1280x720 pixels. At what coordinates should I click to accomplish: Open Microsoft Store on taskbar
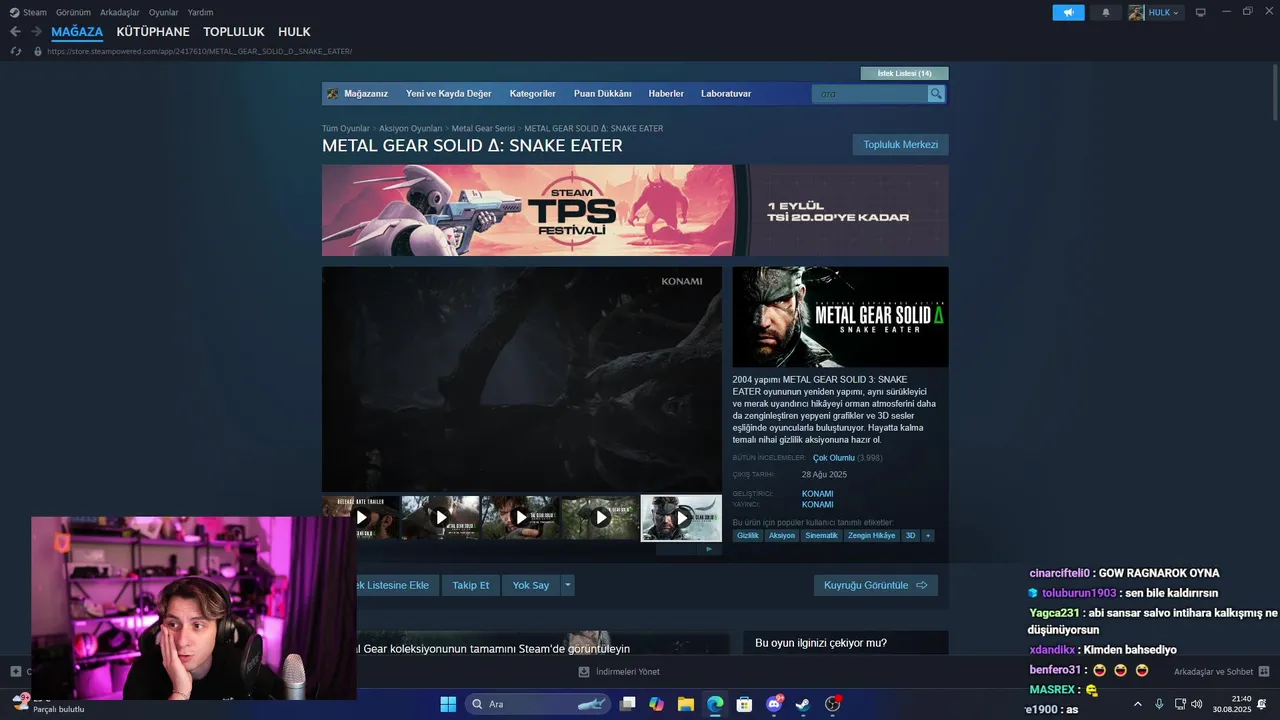(x=744, y=704)
